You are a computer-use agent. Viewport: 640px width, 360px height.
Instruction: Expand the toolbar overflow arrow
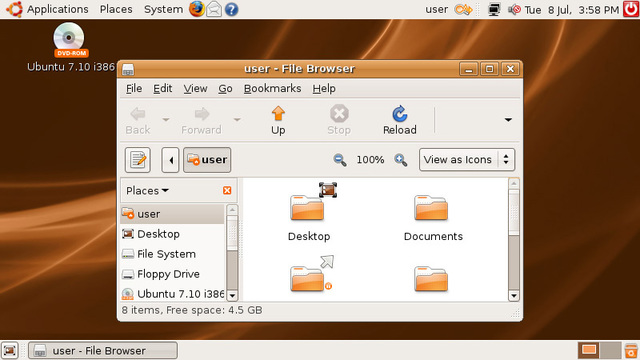pyautogui.click(x=508, y=120)
